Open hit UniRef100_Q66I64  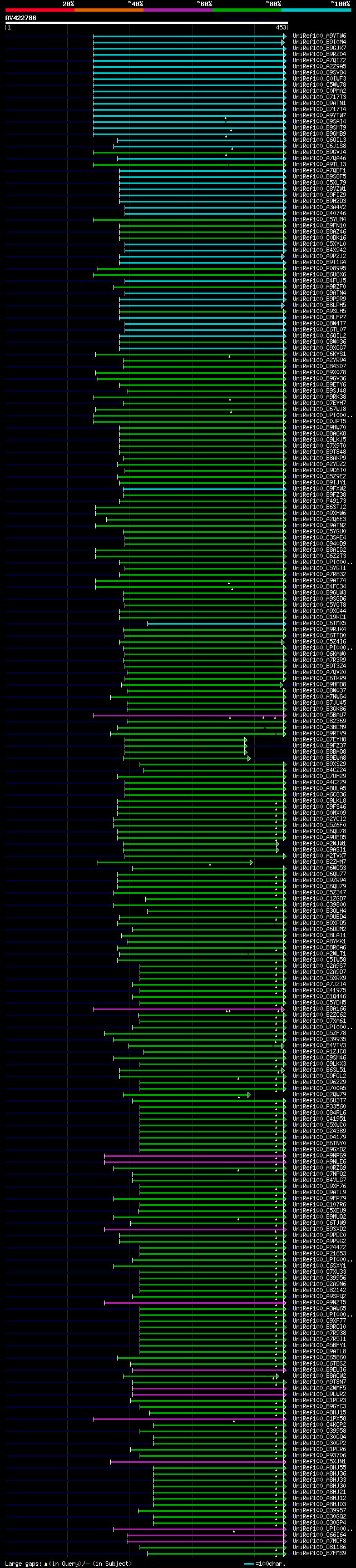(319, 1535)
